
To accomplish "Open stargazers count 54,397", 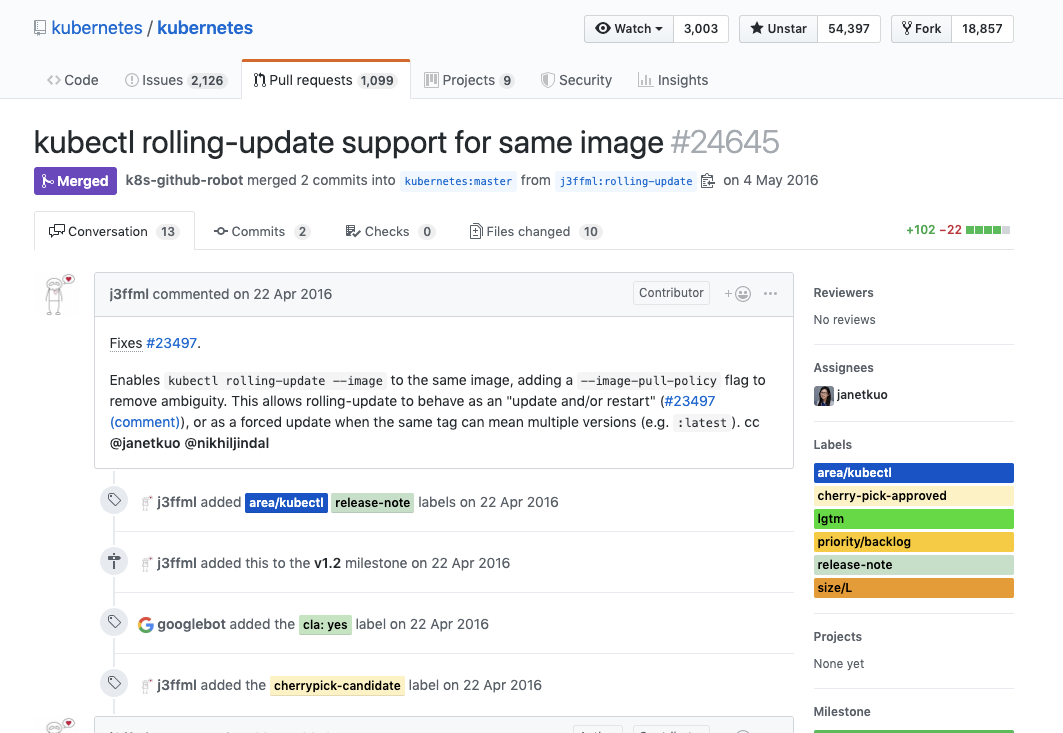I will (849, 28).
